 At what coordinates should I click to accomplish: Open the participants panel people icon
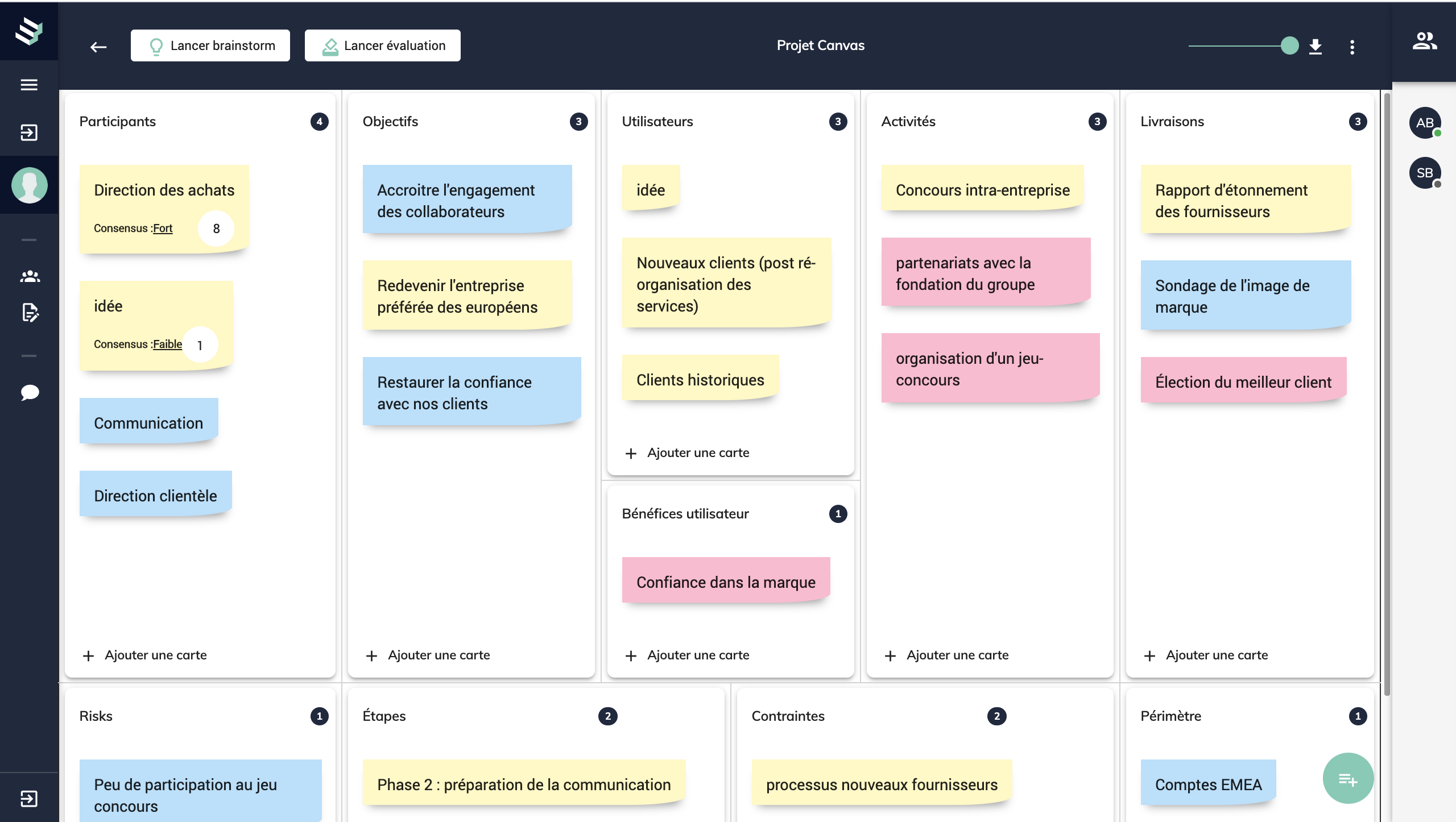(x=1425, y=41)
